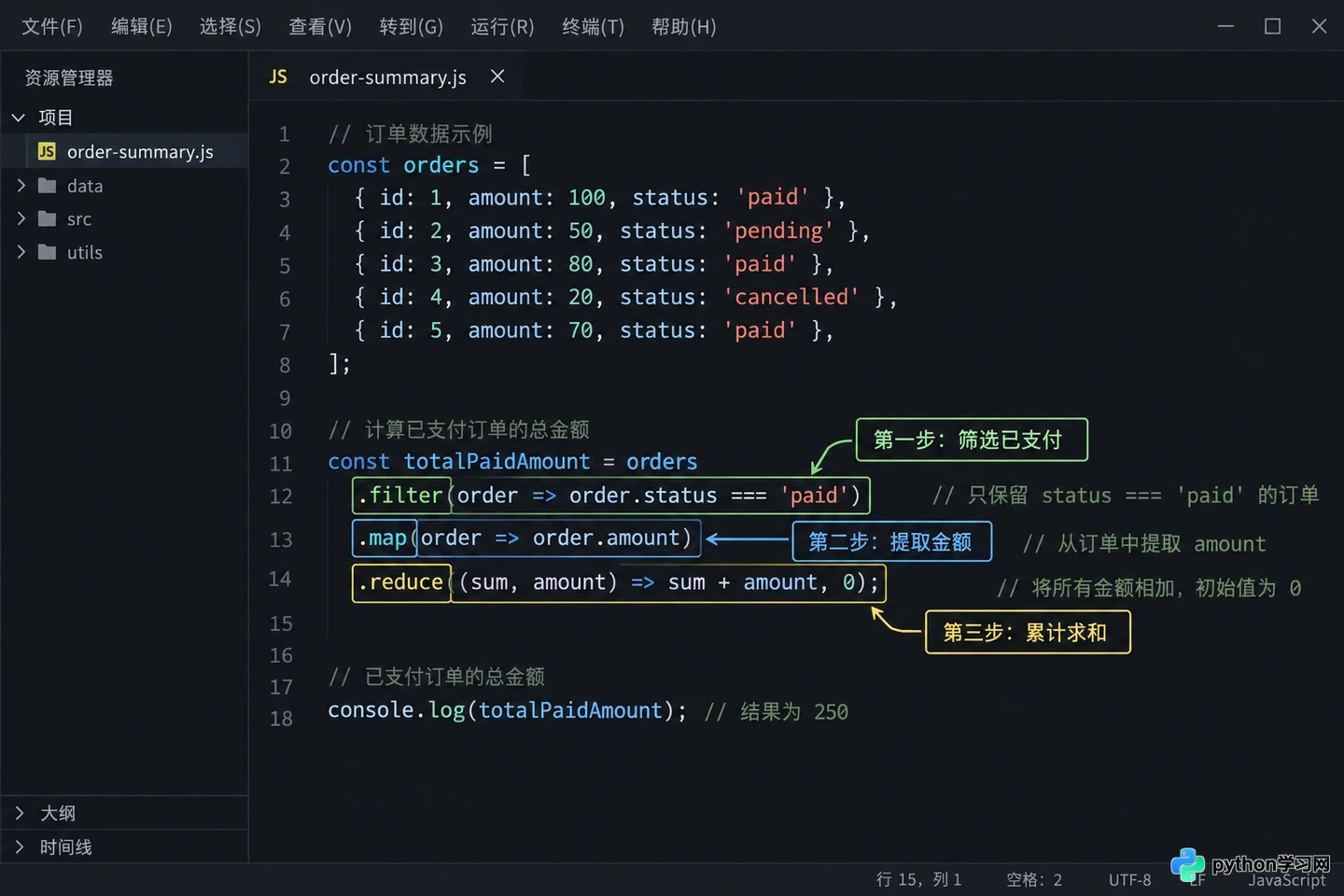
Task: Open the 终端(T) menu
Action: click(x=593, y=26)
